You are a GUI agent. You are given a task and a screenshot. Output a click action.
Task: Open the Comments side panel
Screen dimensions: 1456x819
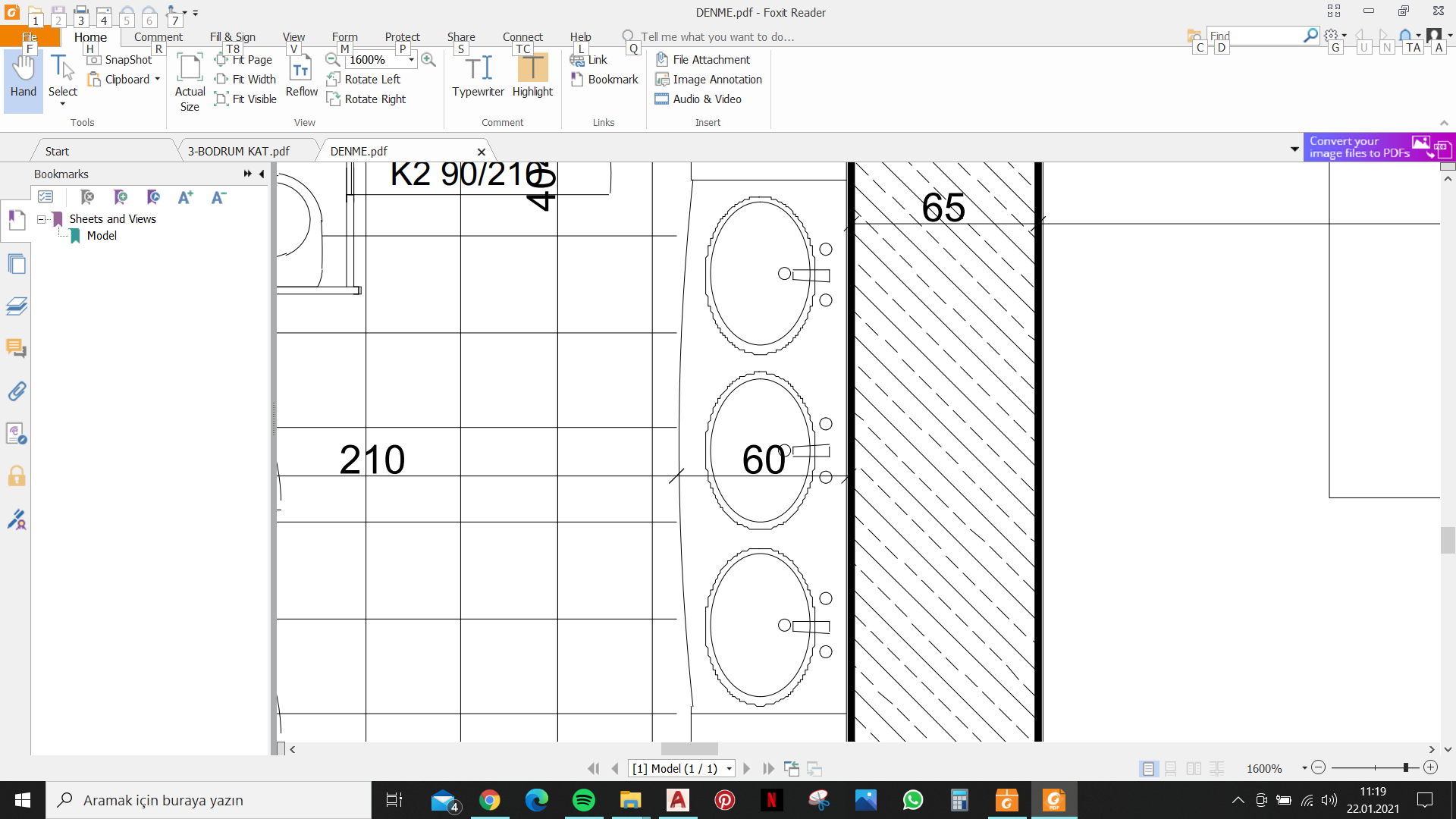click(x=16, y=349)
